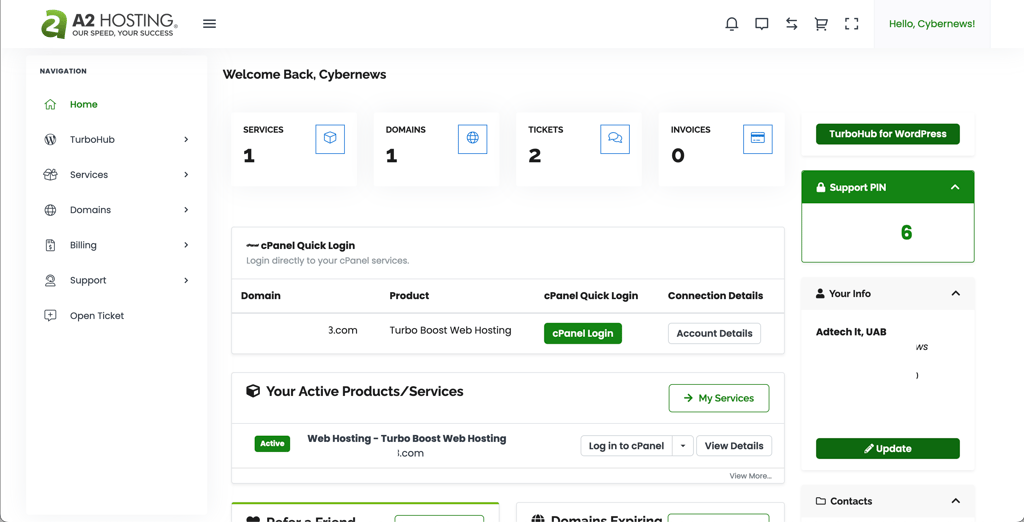Click the TurboHub for WordPress button
This screenshot has width=1024, height=522.
[888, 134]
